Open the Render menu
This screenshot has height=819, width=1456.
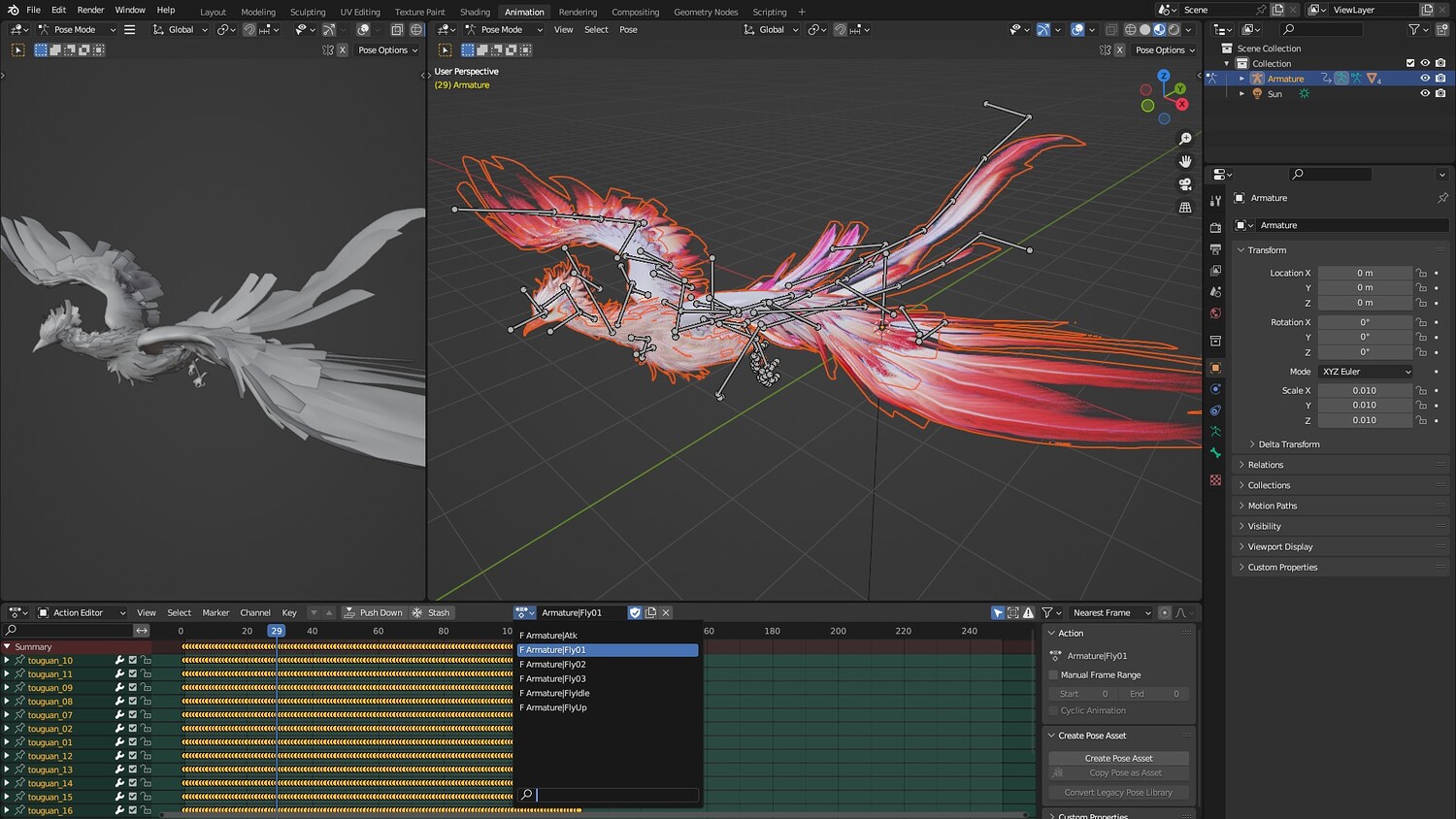90,11
